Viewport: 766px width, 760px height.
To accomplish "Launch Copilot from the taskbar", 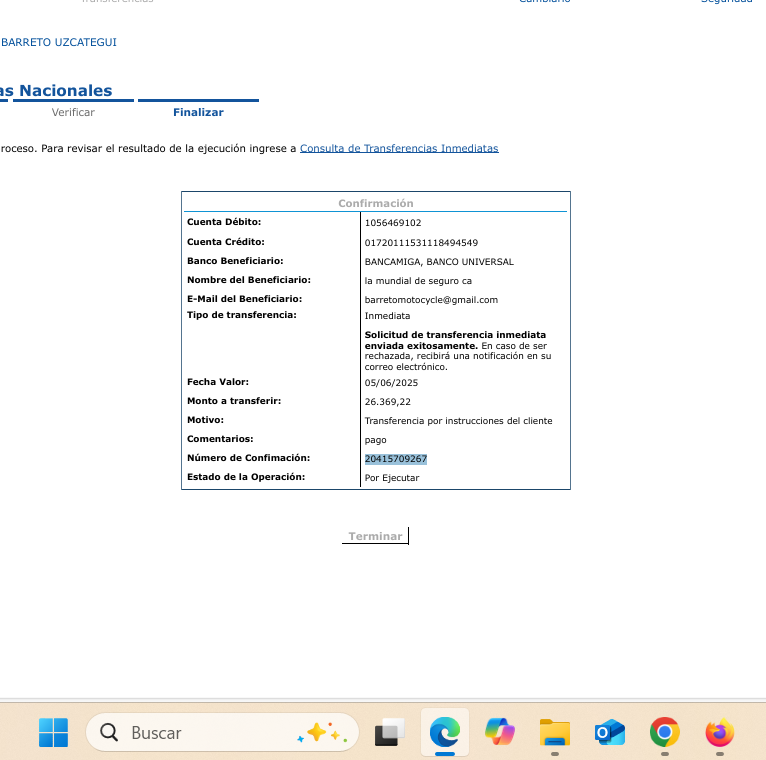I will [x=499, y=733].
